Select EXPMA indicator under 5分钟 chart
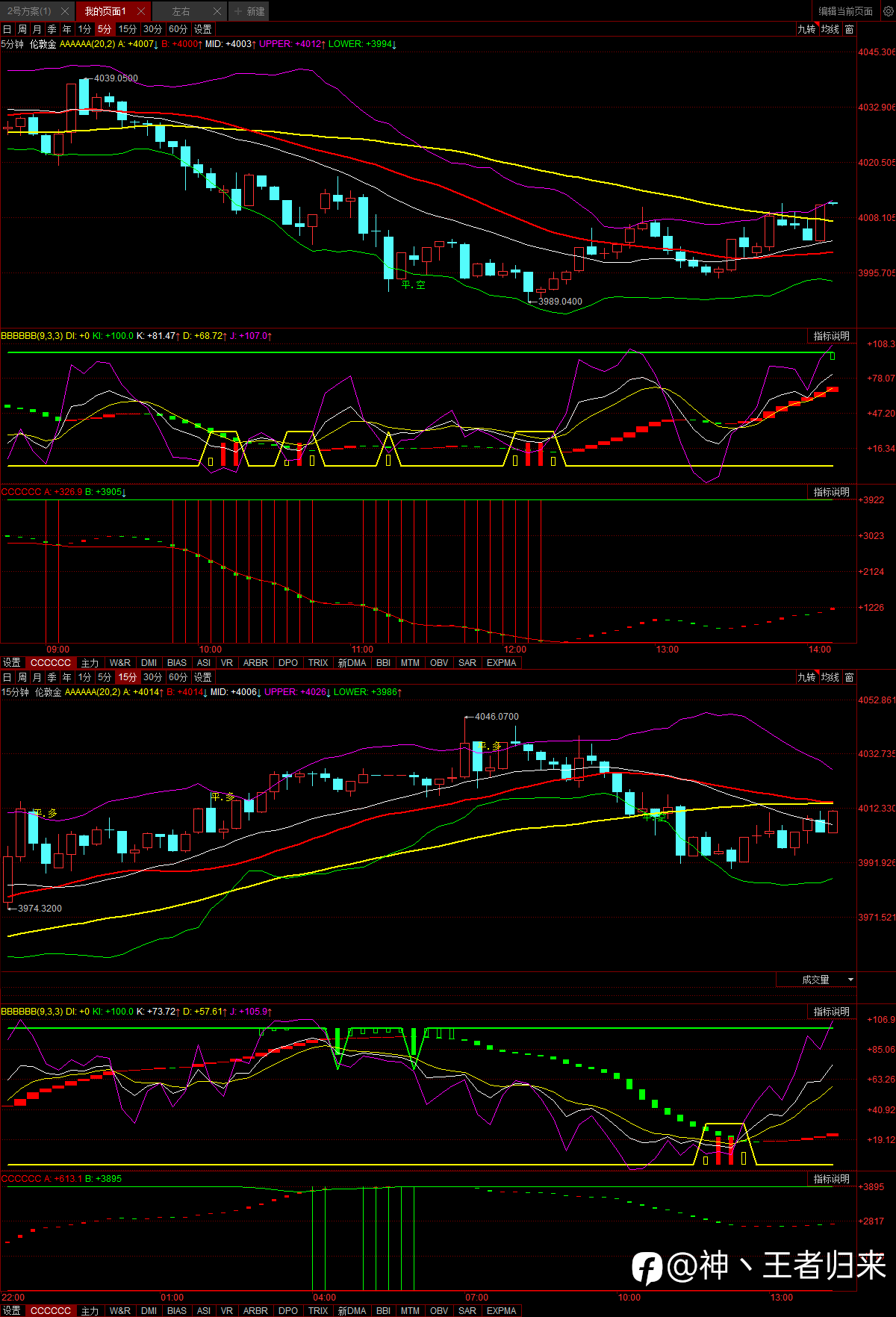The image size is (896, 1317). tap(501, 663)
